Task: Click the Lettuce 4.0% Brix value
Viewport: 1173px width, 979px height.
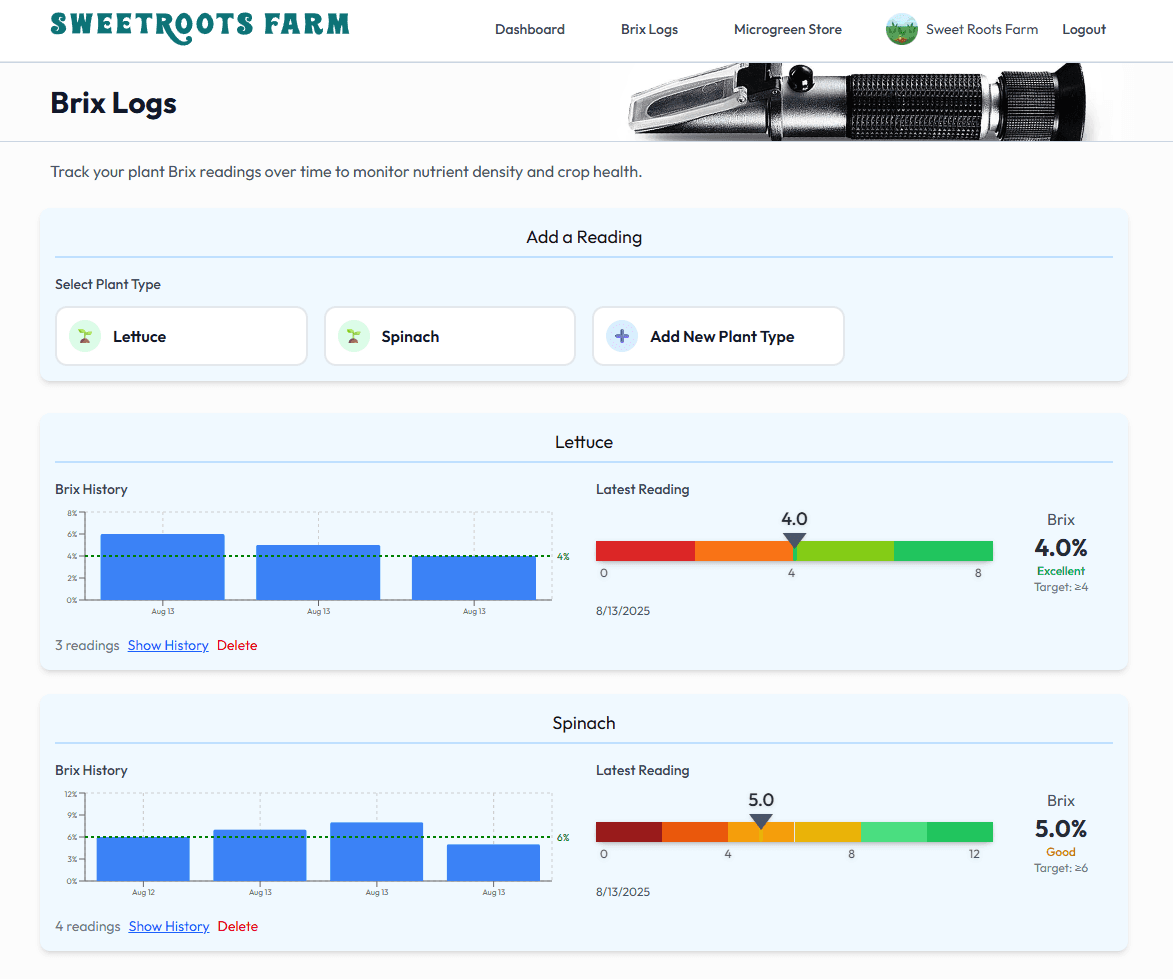Action: click(x=1061, y=548)
